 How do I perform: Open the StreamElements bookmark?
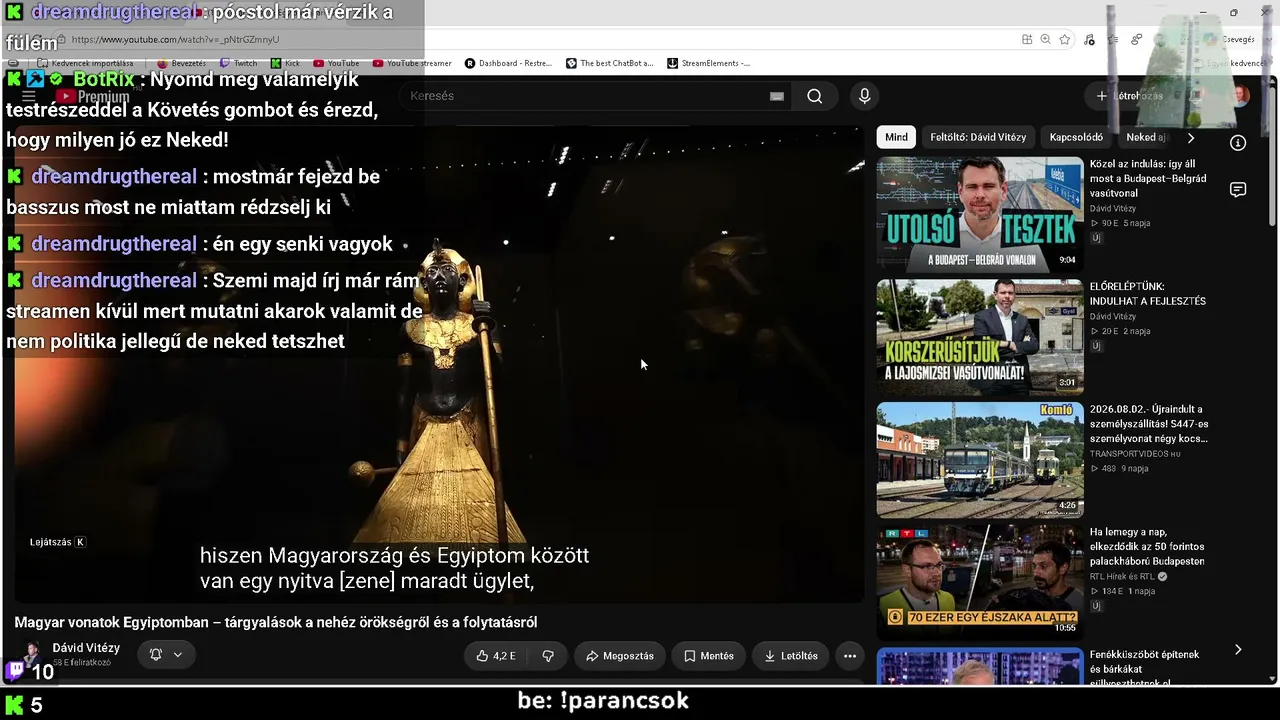pos(708,63)
